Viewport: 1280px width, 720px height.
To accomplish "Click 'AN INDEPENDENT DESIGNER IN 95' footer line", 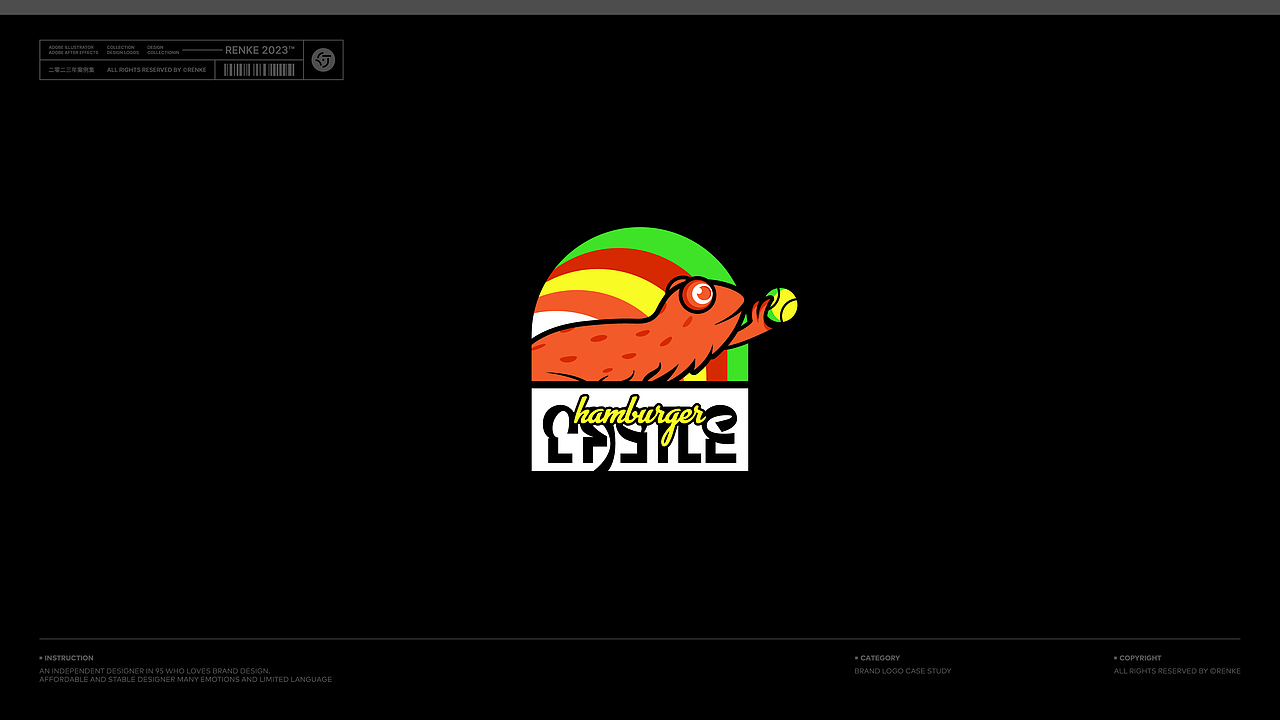I will click(x=155, y=671).
